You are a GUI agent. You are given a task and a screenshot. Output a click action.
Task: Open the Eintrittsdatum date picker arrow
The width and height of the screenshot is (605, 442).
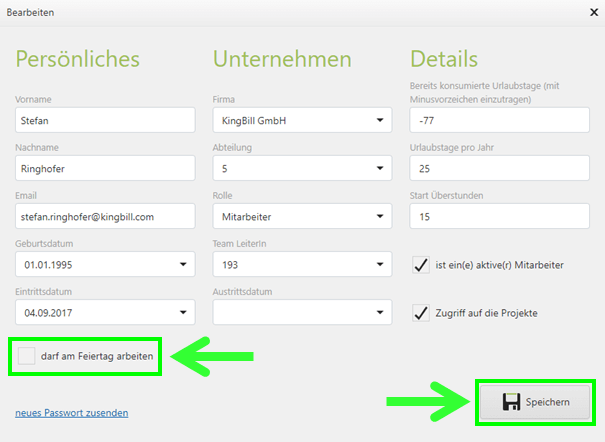tap(183, 312)
